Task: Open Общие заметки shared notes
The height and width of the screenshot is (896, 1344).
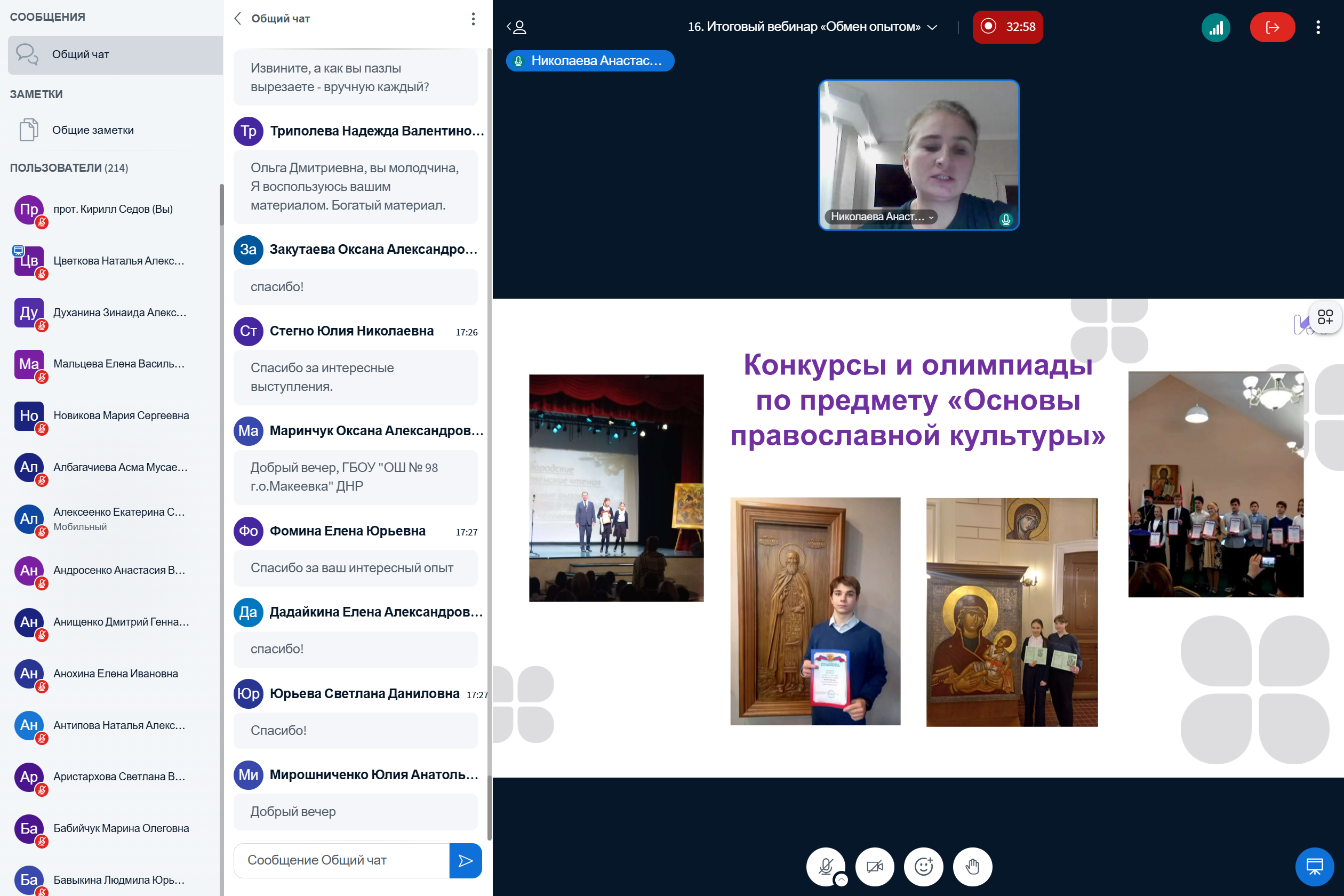Action: pos(93,130)
